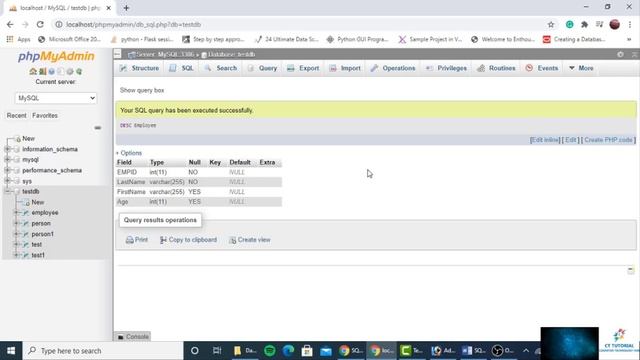Click the Windows search box
This screenshot has width=640, height=360.
point(103,351)
